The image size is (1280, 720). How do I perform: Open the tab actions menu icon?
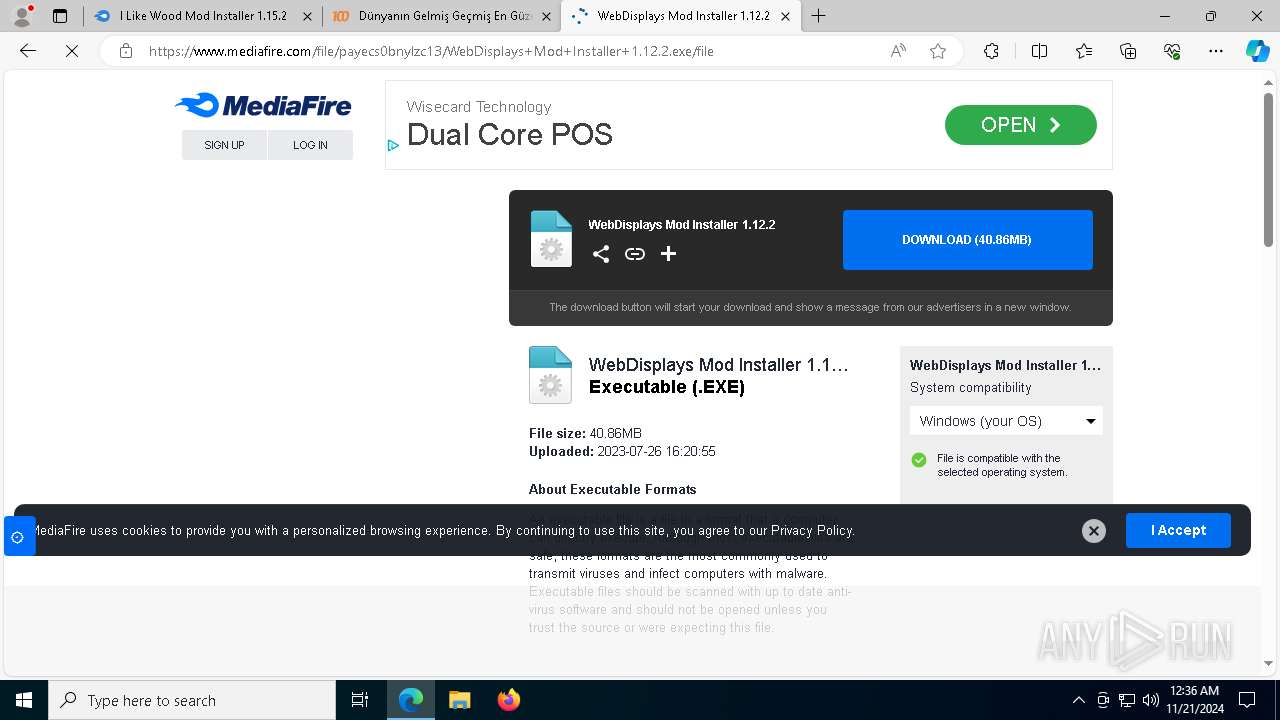point(60,16)
